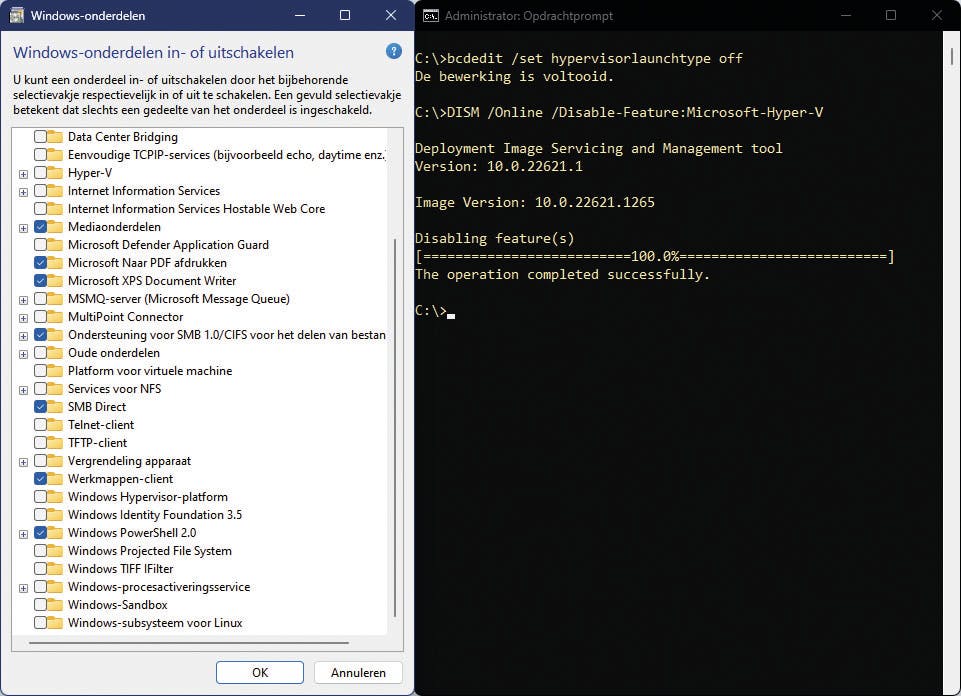Select the Windows Hypervisor-platform item
Screen dimensions: 961x696
click(x=147, y=497)
